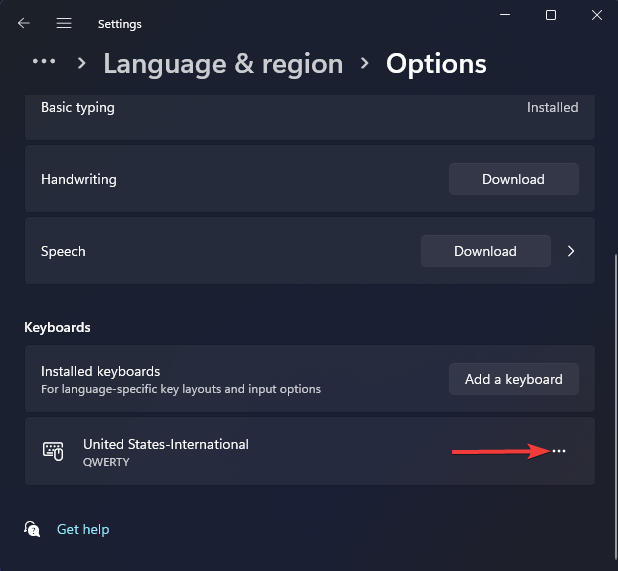
Task: Open United States-International keyboard more options
Action: [558, 451]
